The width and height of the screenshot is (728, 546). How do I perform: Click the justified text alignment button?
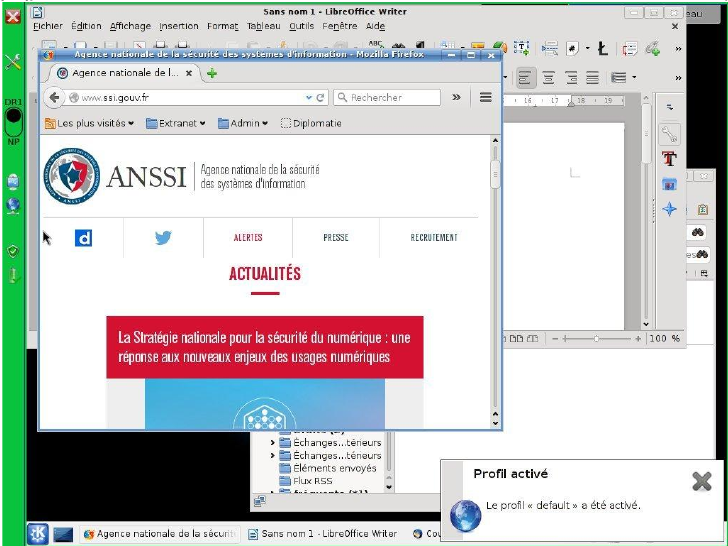592,77
